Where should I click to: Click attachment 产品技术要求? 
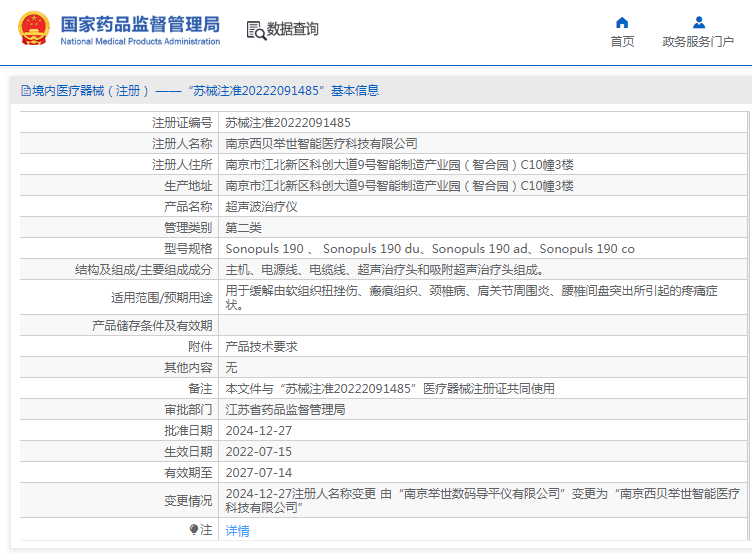(x=261, y=346)
